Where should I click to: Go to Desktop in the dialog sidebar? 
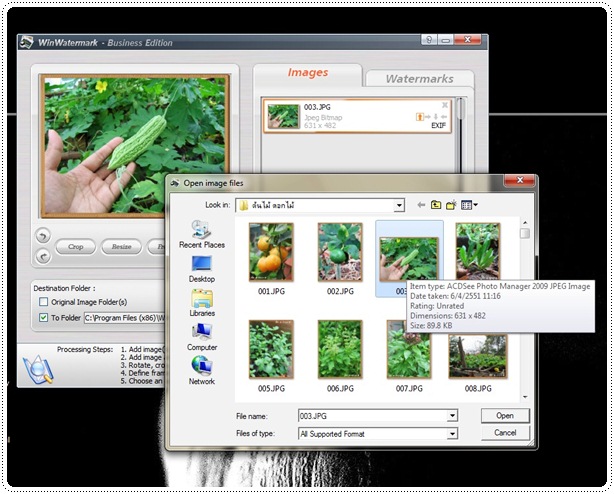click(x=202, y=269)
